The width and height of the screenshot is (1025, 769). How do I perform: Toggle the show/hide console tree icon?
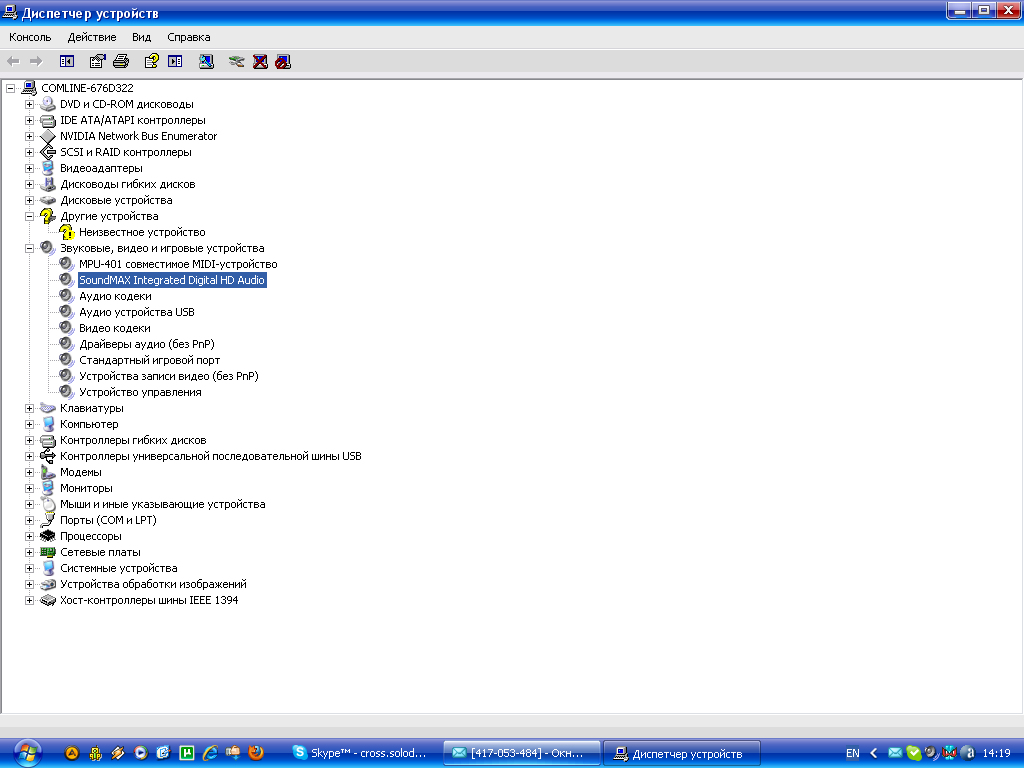(67, 61)
